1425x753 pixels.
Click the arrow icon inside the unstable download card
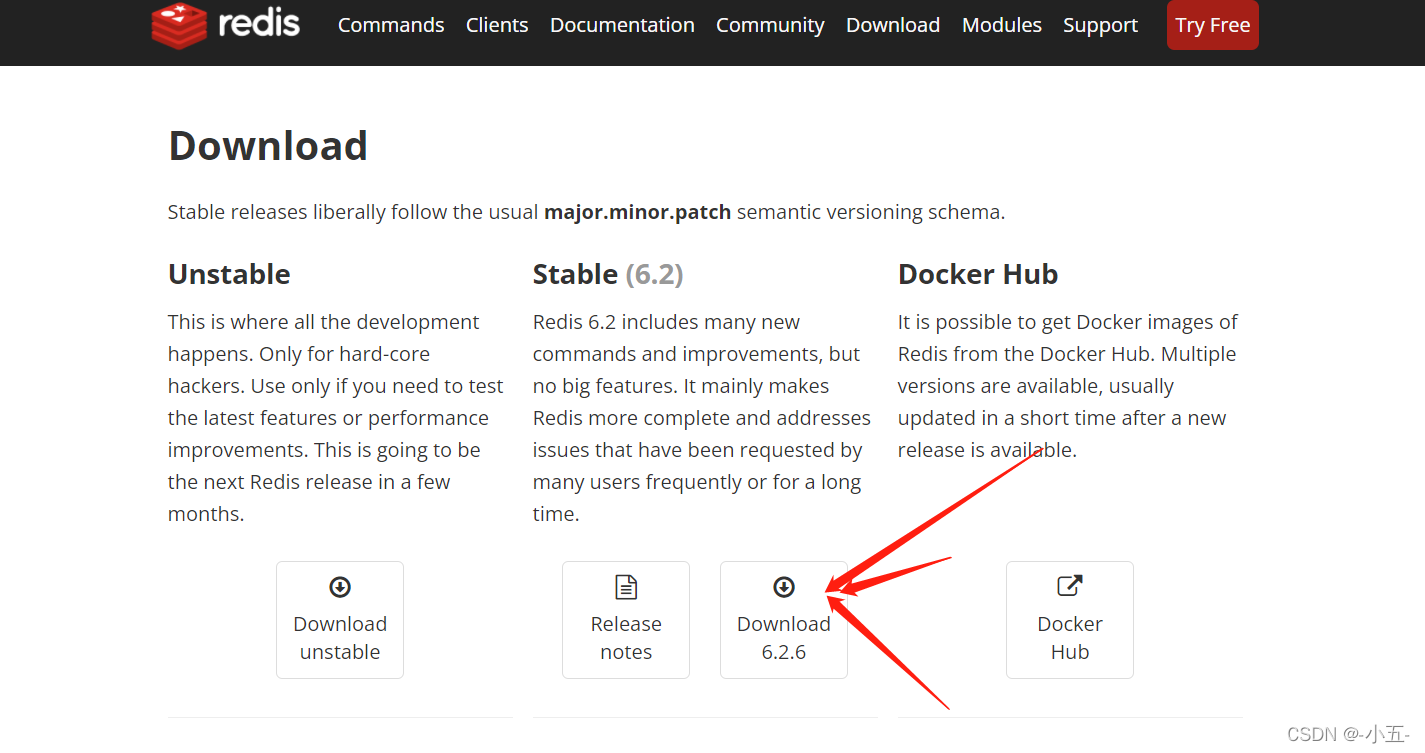pyautogui.click(x=340, y=587)
